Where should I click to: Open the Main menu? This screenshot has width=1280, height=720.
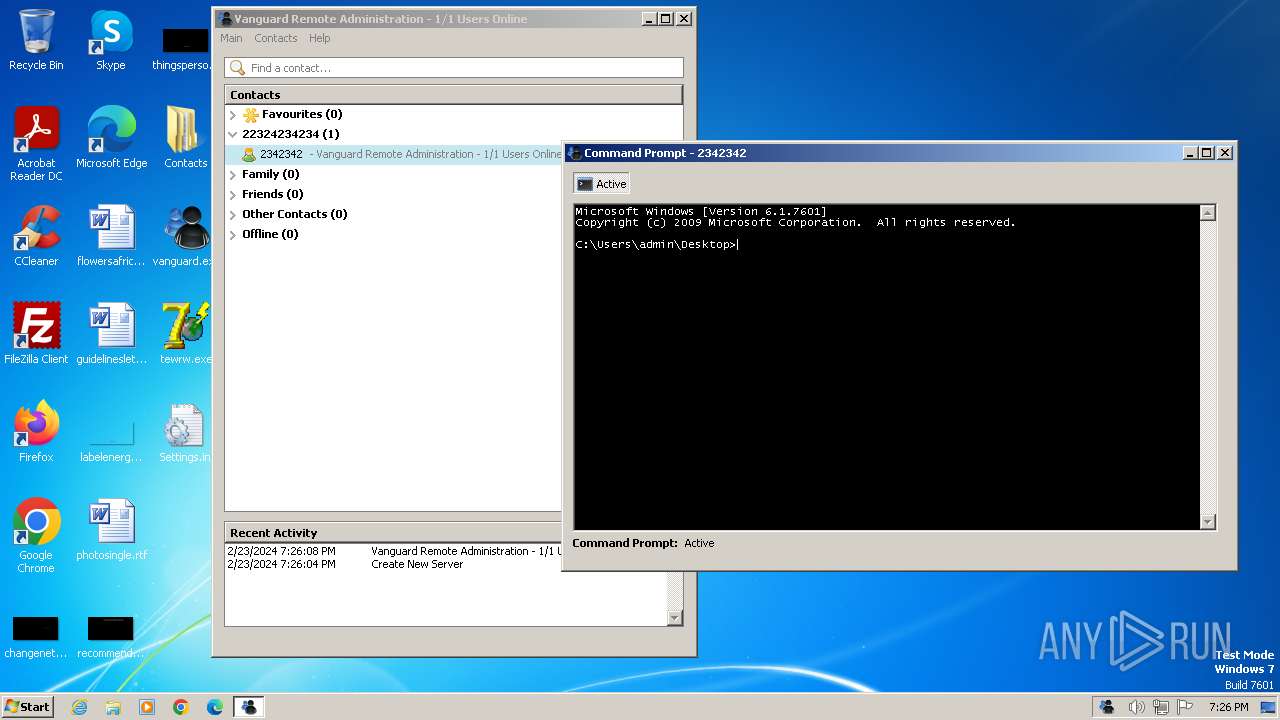tap(231, 38)
